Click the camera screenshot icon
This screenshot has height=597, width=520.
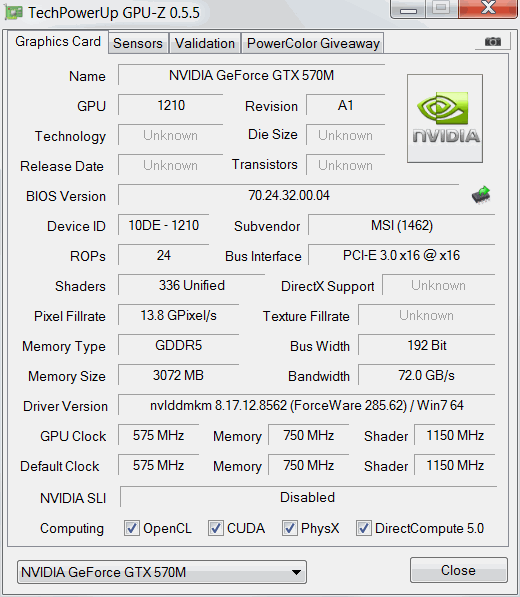493,42
